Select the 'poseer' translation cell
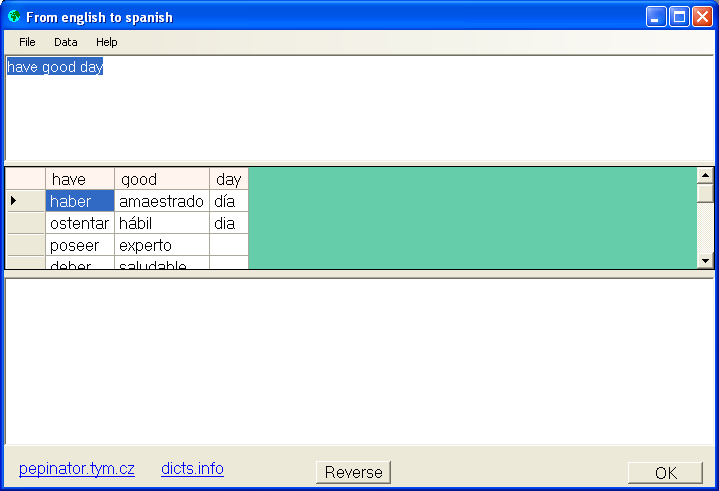 pyautogui.click(x=80, y=245)
